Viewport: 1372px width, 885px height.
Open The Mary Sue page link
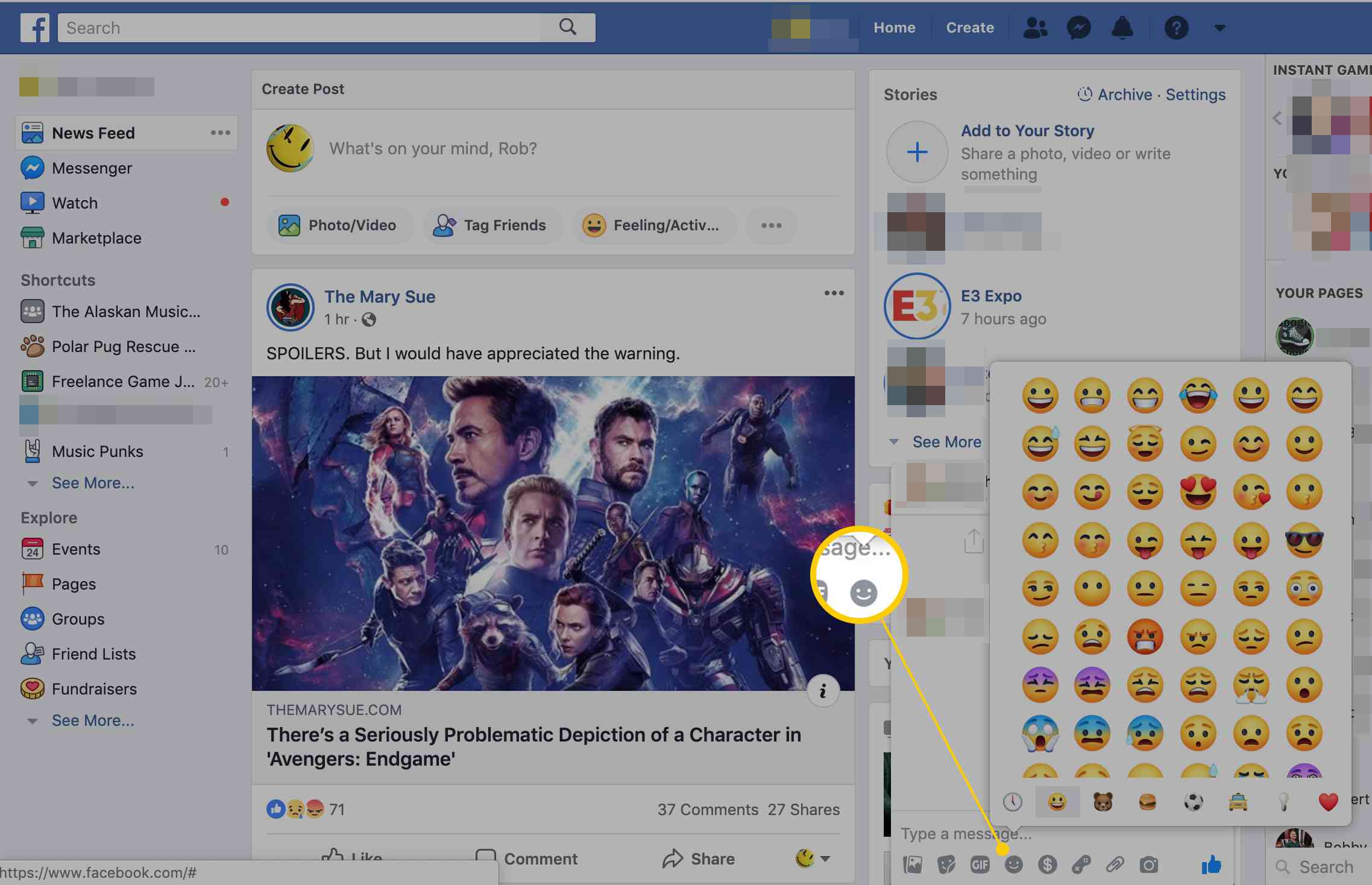pyautogui.click(x=380, y=297)
